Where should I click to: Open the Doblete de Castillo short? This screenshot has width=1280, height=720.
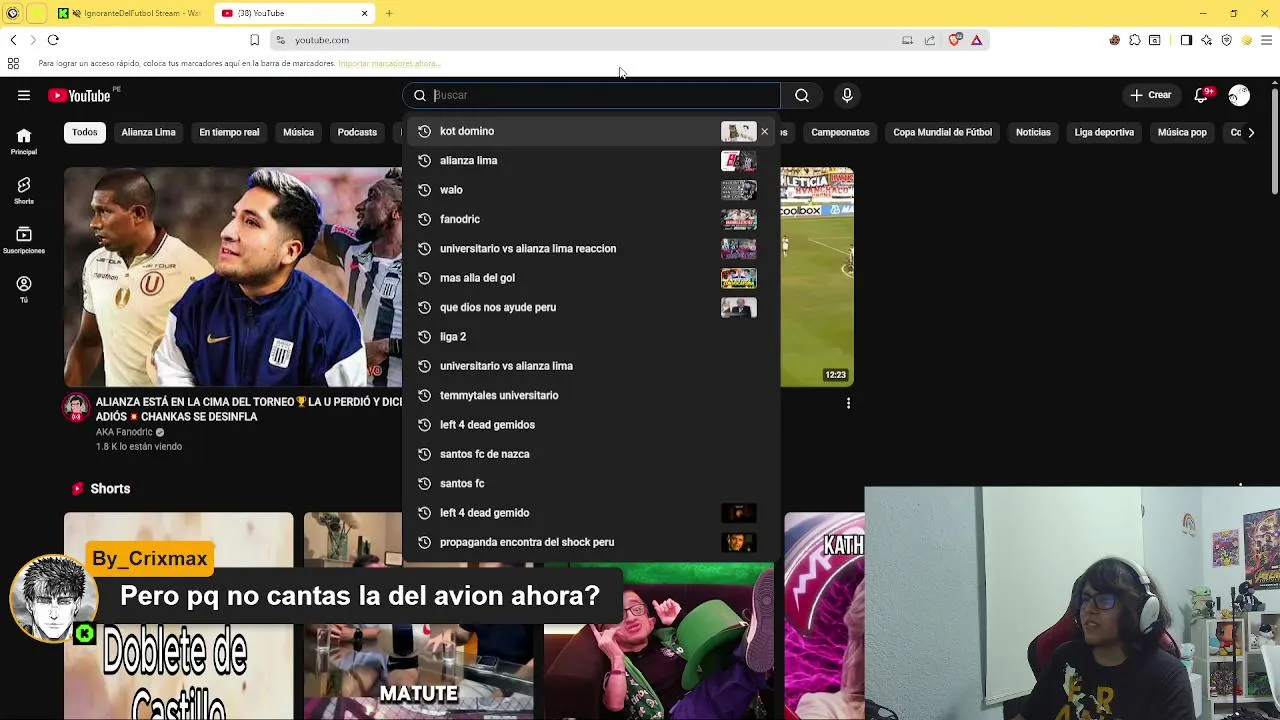178,616
